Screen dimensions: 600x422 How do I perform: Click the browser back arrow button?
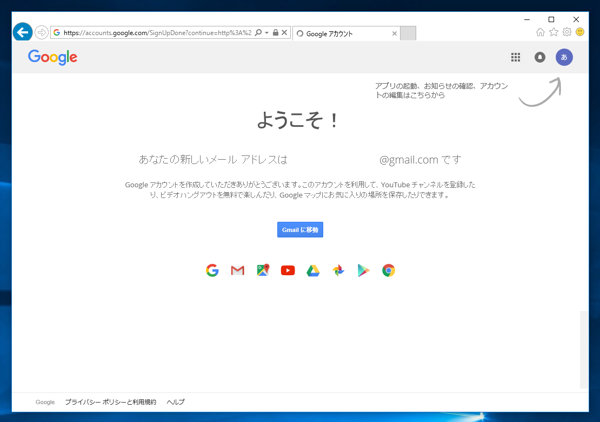23,32
